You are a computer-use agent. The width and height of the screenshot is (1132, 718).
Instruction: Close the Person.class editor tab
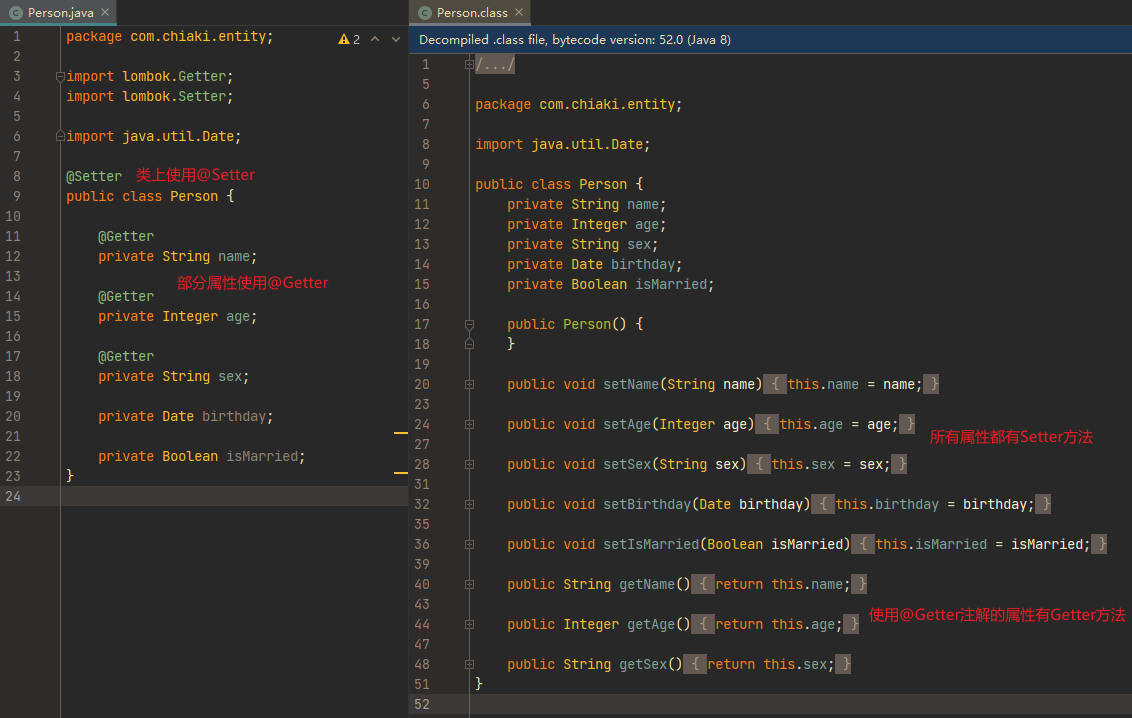pyautogui.click(x=521, y=13)
